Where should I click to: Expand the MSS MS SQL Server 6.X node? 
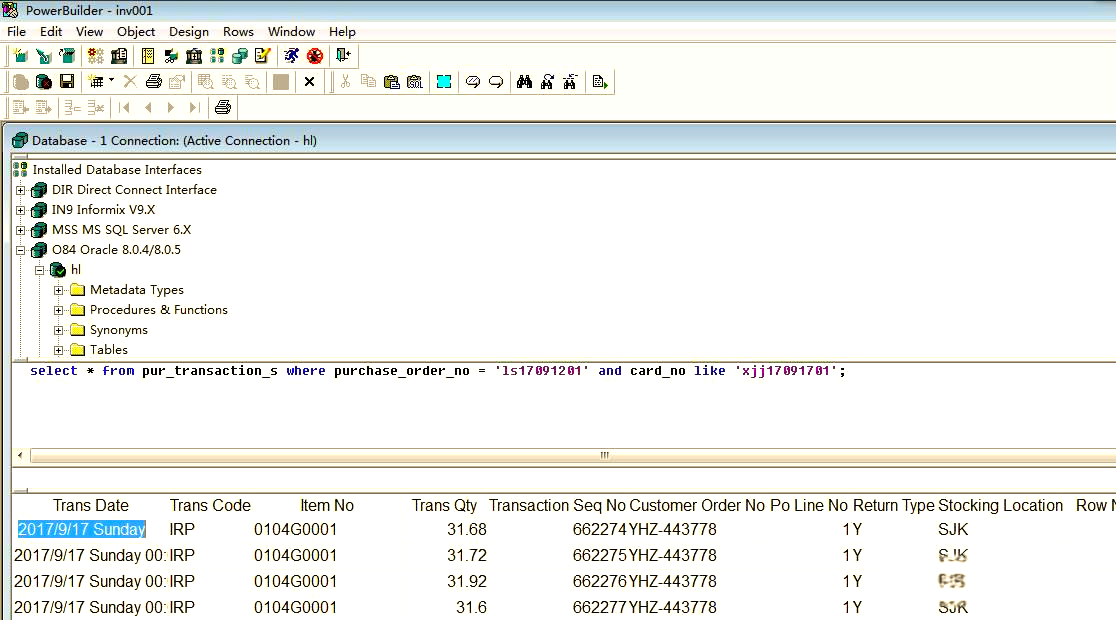(x=21, y=230)
